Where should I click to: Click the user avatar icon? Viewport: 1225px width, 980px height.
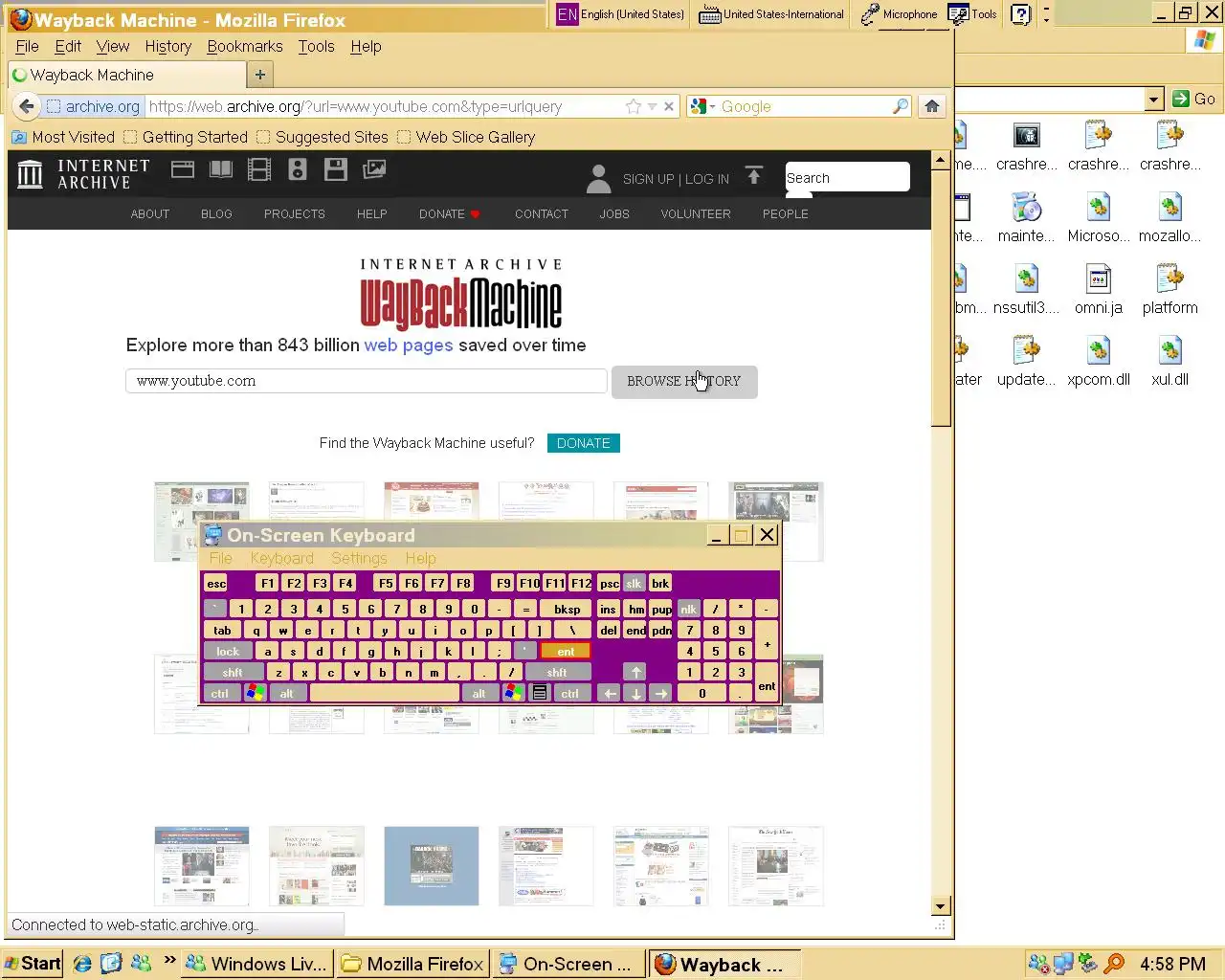(x=598, y=178)
